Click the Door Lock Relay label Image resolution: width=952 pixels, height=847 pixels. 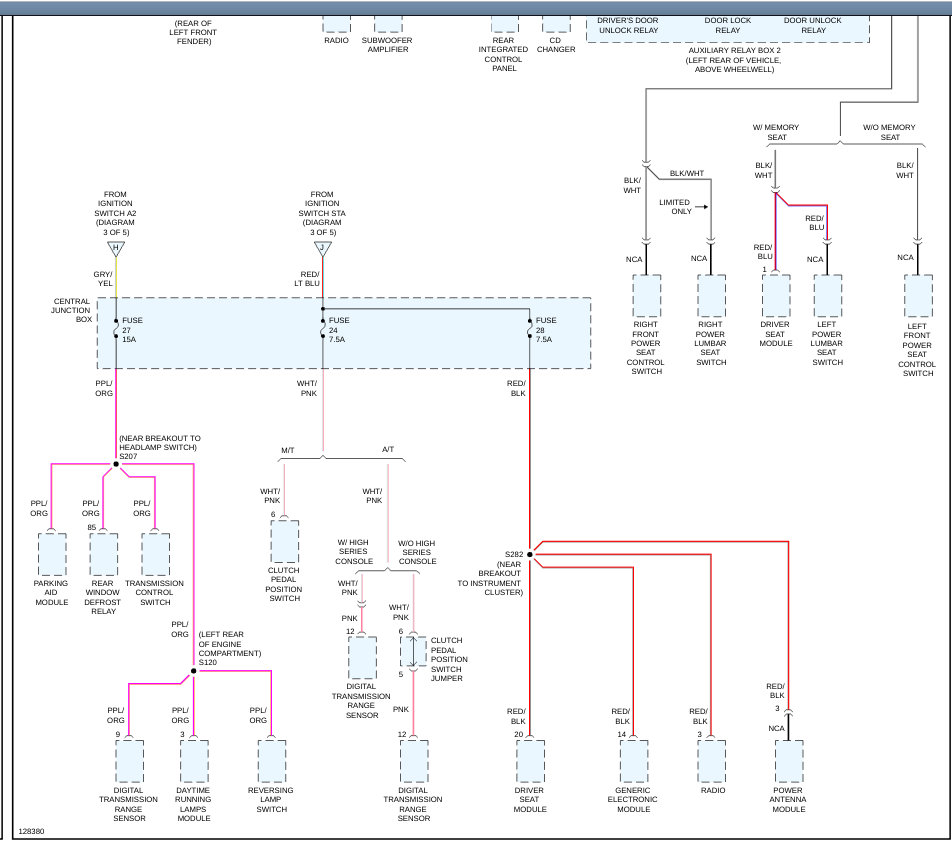point(727,25)
